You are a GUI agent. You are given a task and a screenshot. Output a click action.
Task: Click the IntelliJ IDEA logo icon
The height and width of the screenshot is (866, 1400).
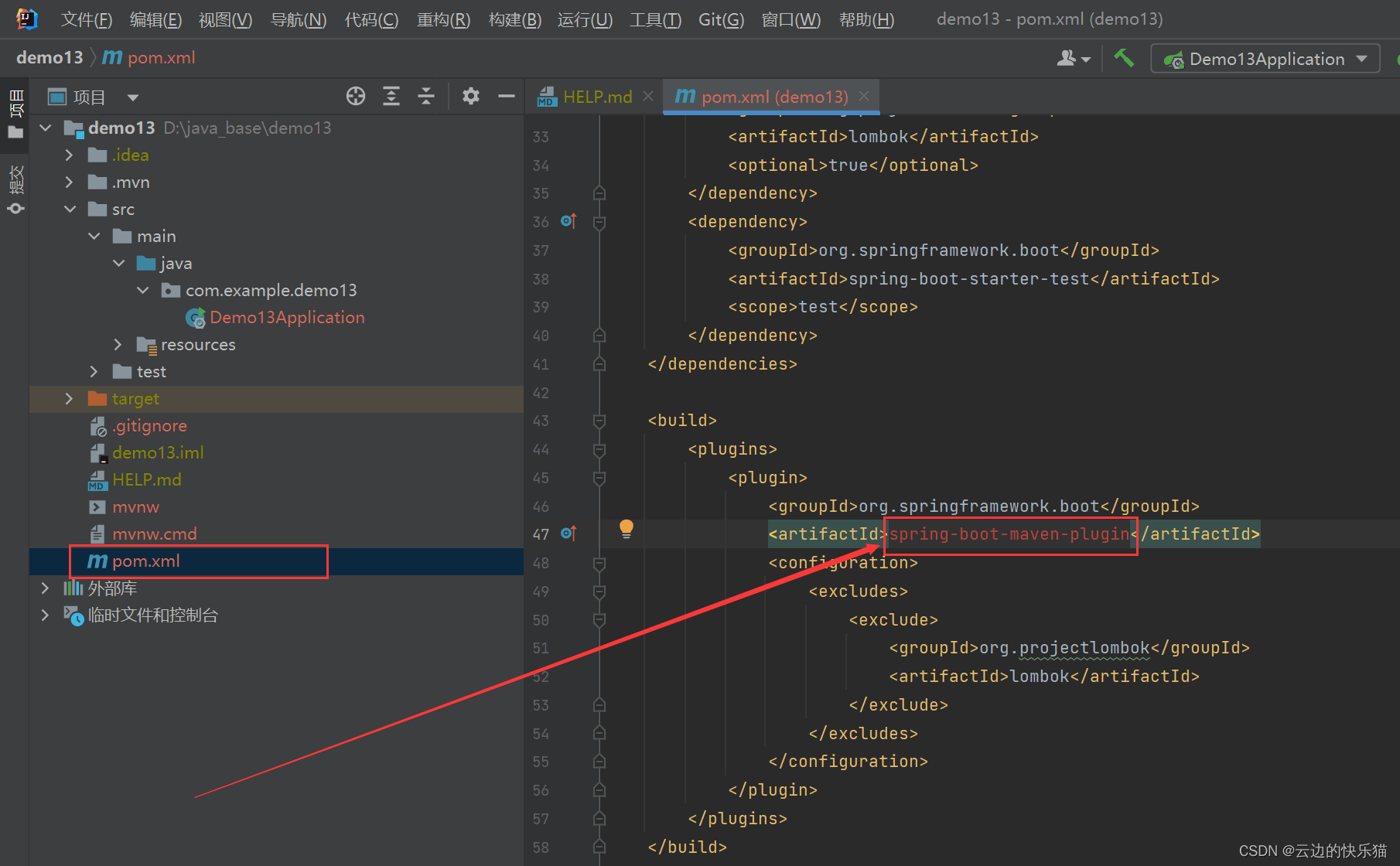27,19
